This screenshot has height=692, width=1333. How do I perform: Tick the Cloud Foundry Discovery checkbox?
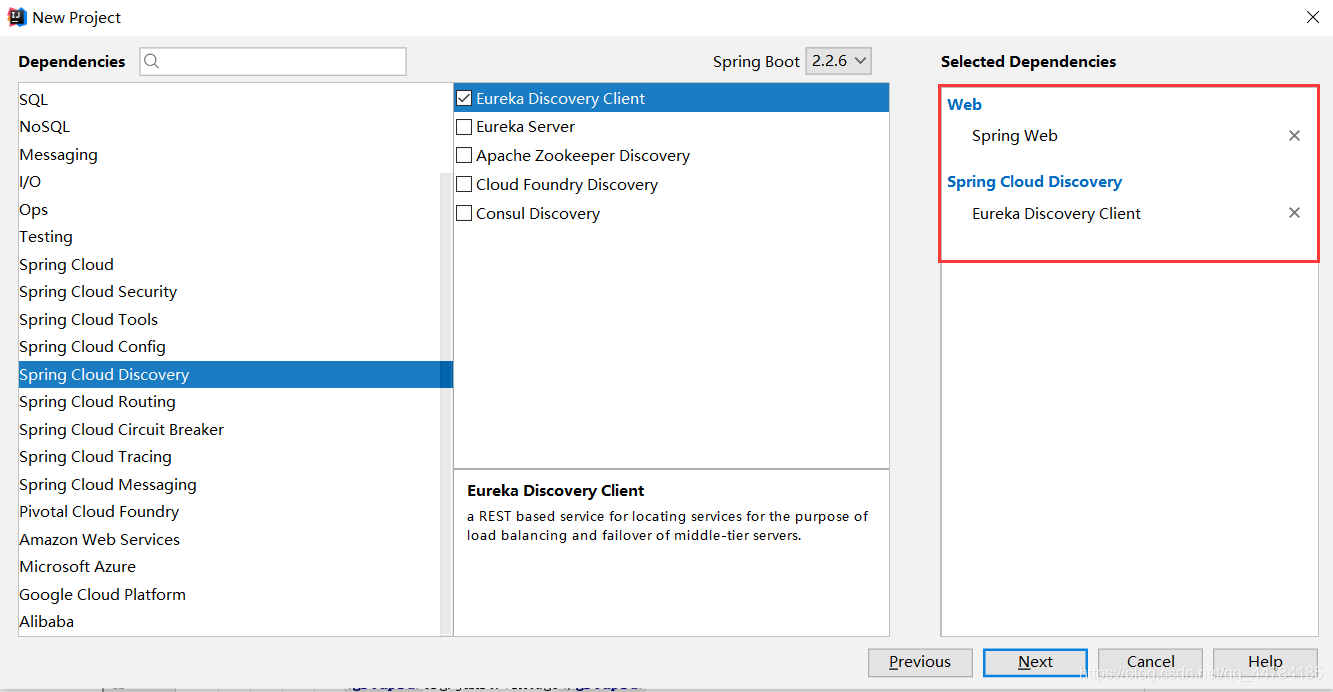[x=464, y=185]
